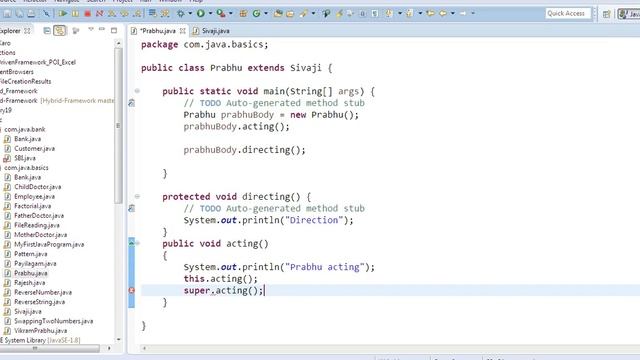Collapse All in Package Explorer
Screen dimensions: 640x360
47,31
